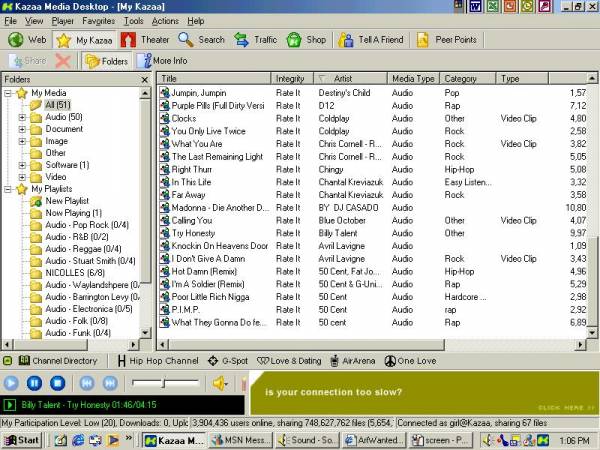
Task: Click the Tell A Friend icon
Action: [346, 40]
